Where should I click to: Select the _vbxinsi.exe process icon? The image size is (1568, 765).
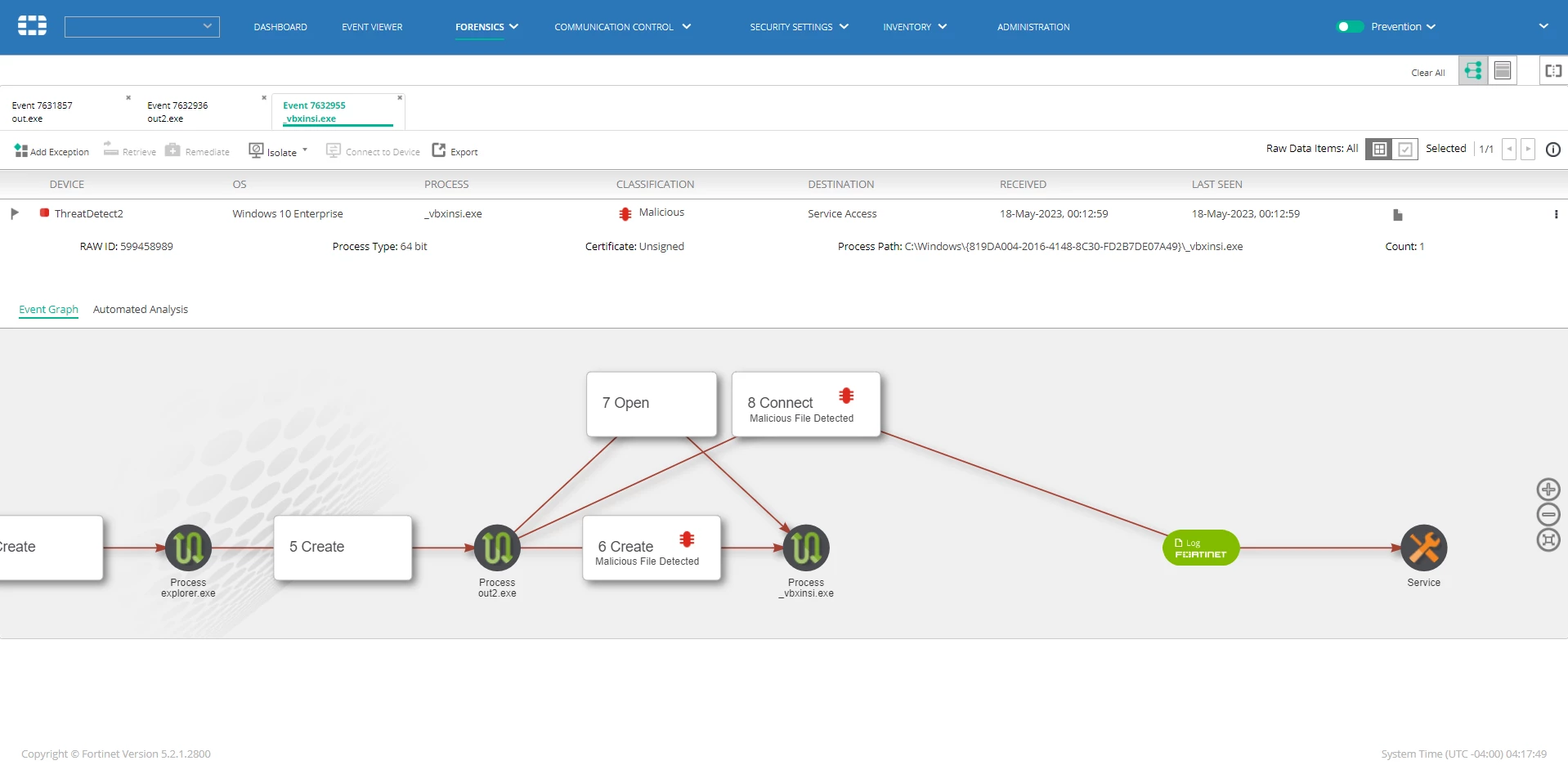point(806,548)
